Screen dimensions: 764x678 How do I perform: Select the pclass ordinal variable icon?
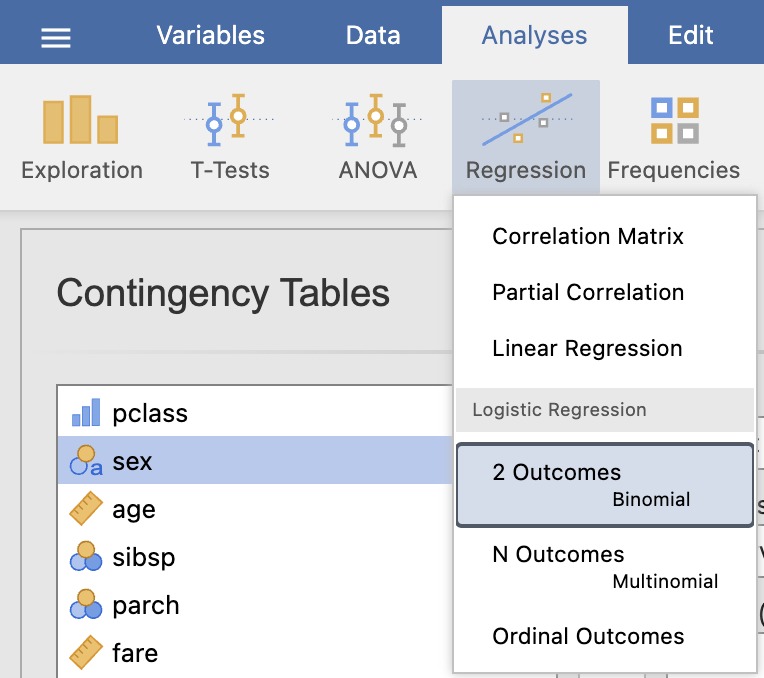click(86, 413)
